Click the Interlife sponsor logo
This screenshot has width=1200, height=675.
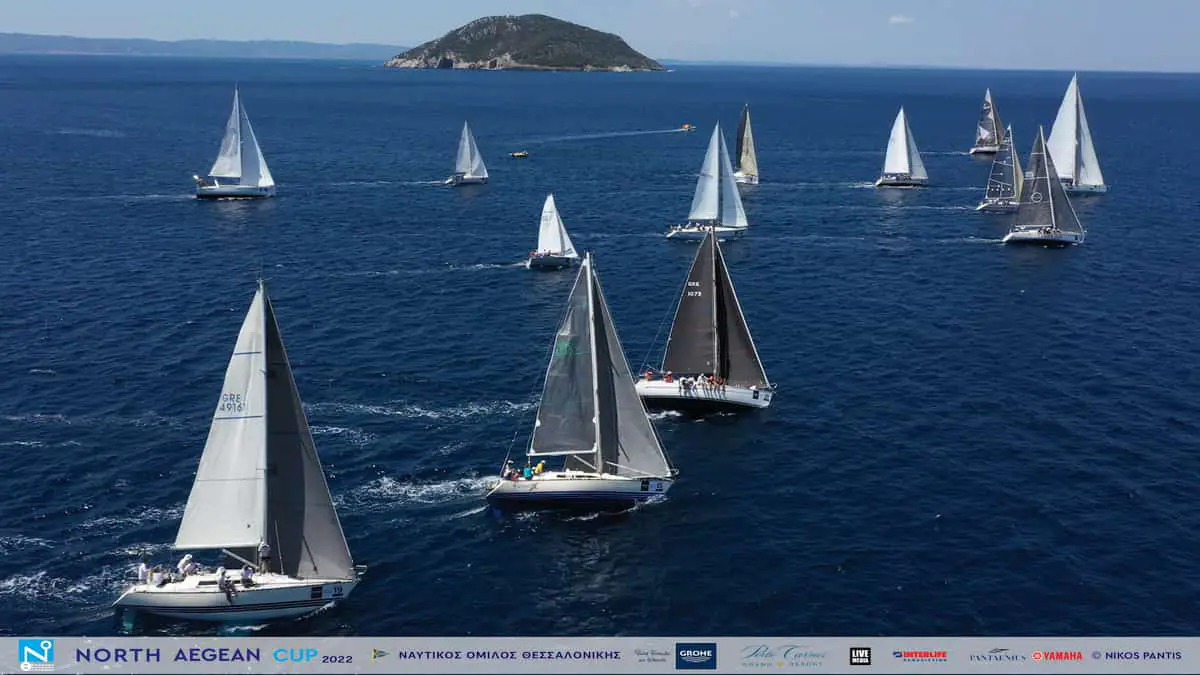(x=919, y=656)
